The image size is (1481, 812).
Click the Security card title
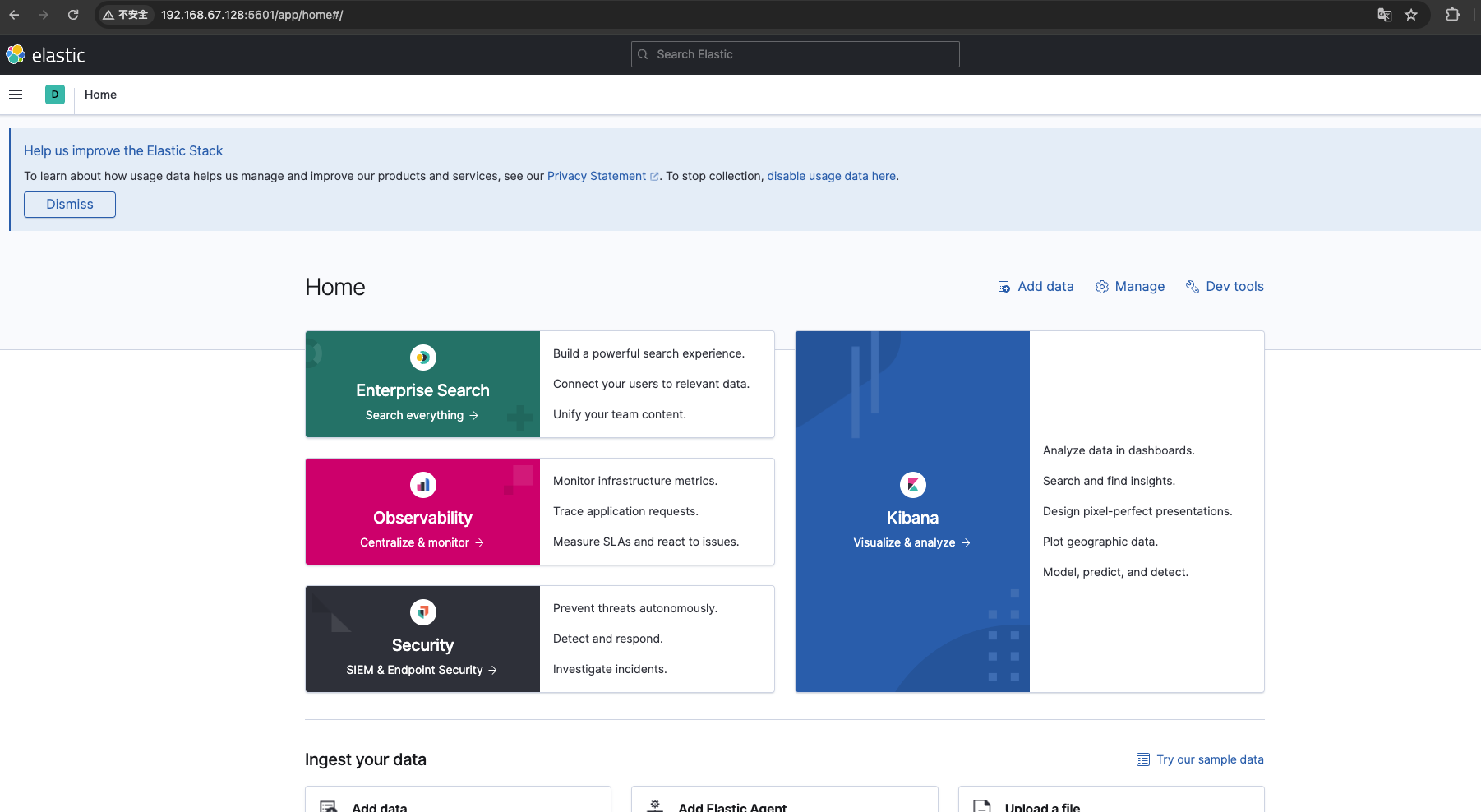click(x=422, y=645)
